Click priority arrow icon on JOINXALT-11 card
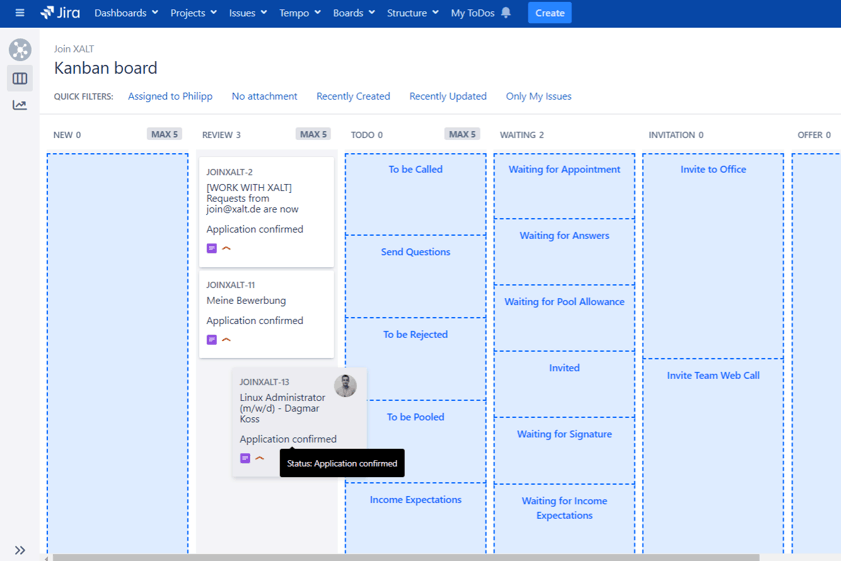The height and width of the screenshot is (561, 841). [226, 339]
